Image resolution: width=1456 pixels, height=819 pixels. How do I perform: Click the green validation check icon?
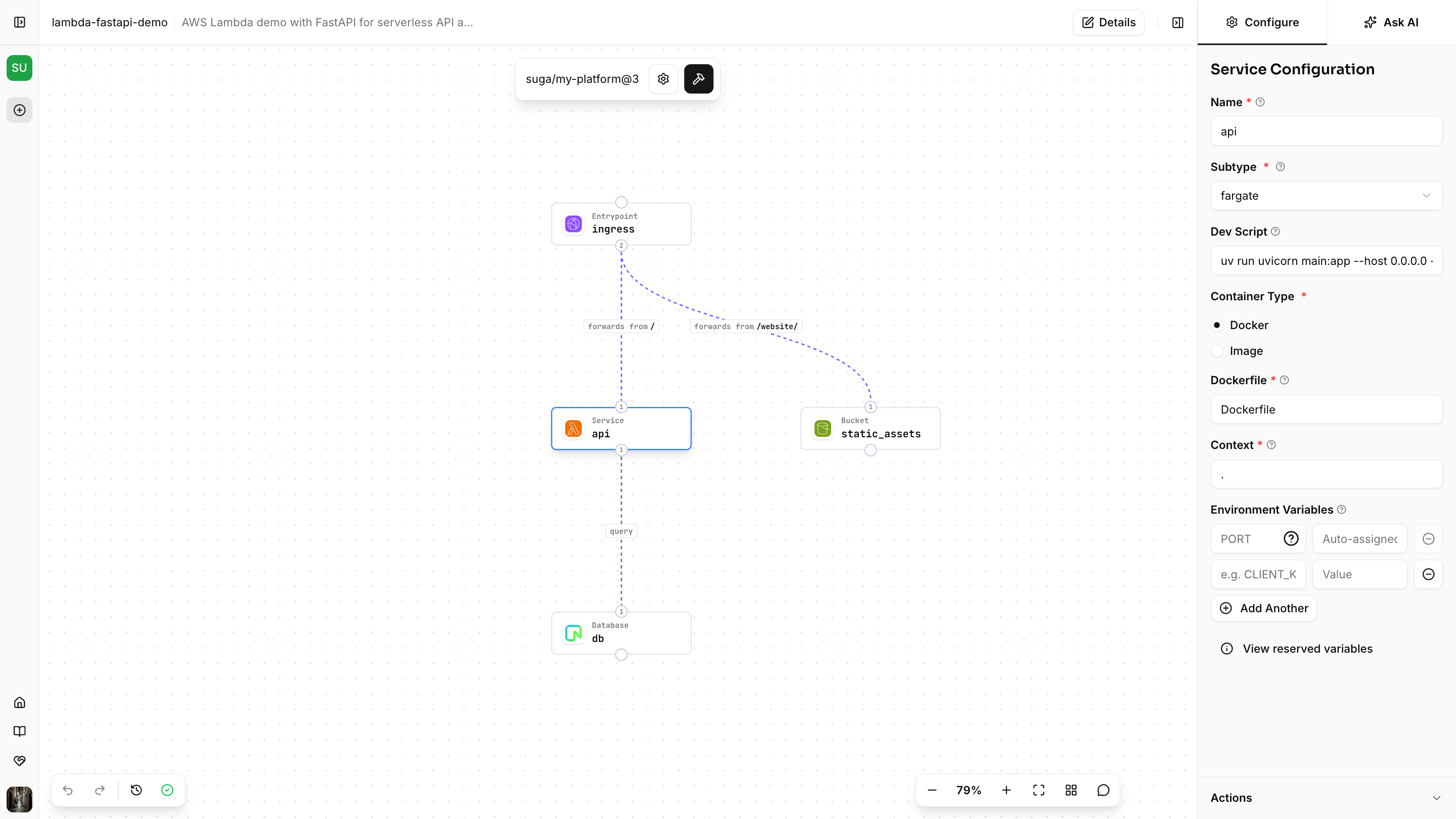coord(167,790)
